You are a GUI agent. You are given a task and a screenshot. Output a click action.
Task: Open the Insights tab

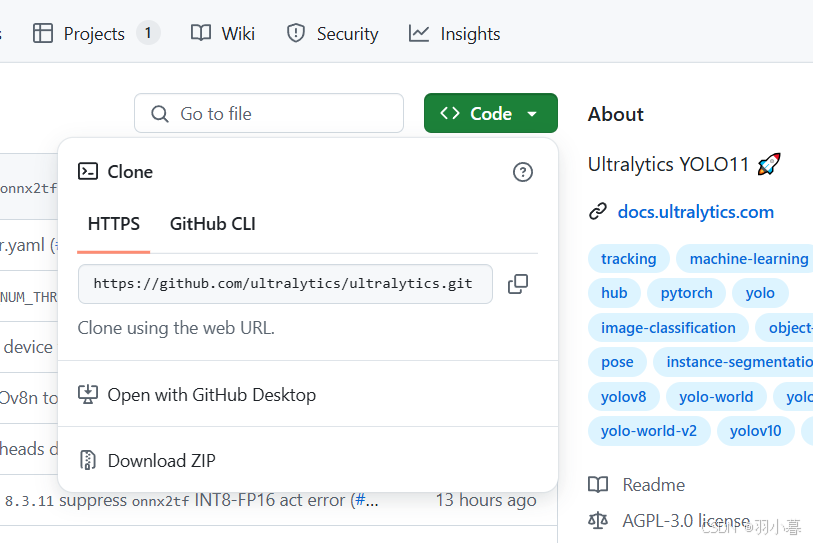(x=454, y=34)
